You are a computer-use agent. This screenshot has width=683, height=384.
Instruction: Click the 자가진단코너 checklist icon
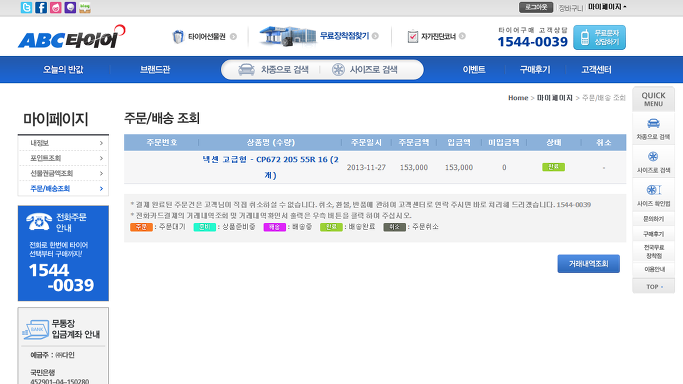[x=413, y=37]
